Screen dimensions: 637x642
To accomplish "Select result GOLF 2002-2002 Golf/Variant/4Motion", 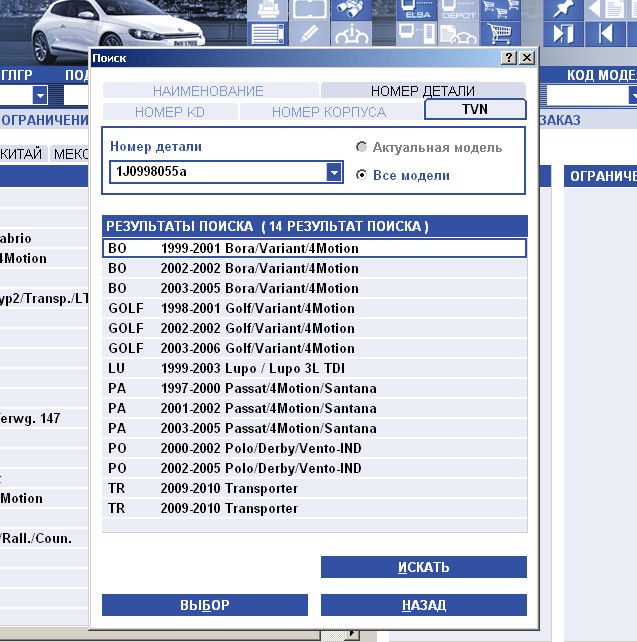I will (x=314, y=328).
